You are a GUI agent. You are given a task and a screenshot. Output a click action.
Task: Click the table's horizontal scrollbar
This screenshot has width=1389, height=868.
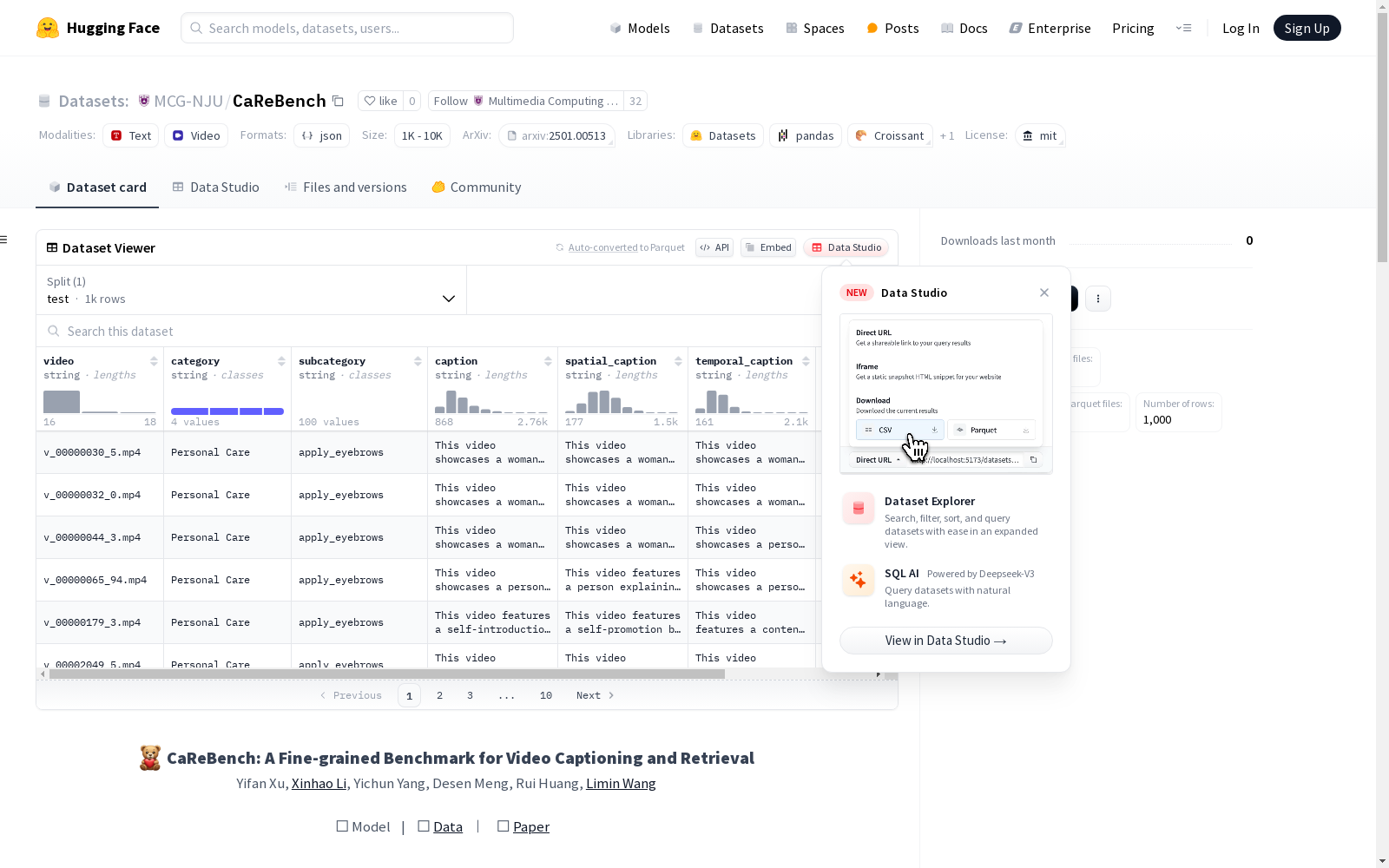pos(387,674)
